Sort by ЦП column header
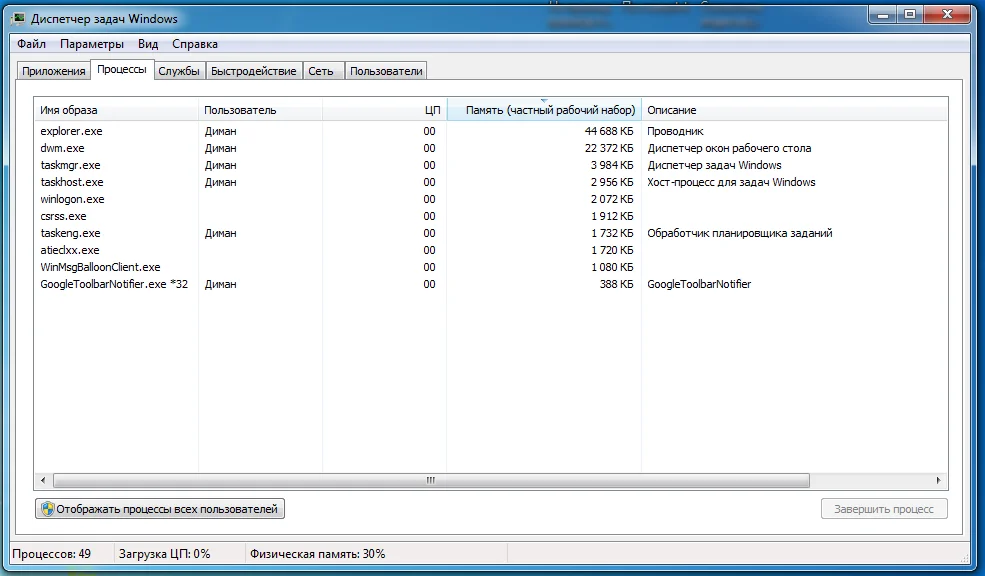The image size is (985, 576). pos(384,110)
